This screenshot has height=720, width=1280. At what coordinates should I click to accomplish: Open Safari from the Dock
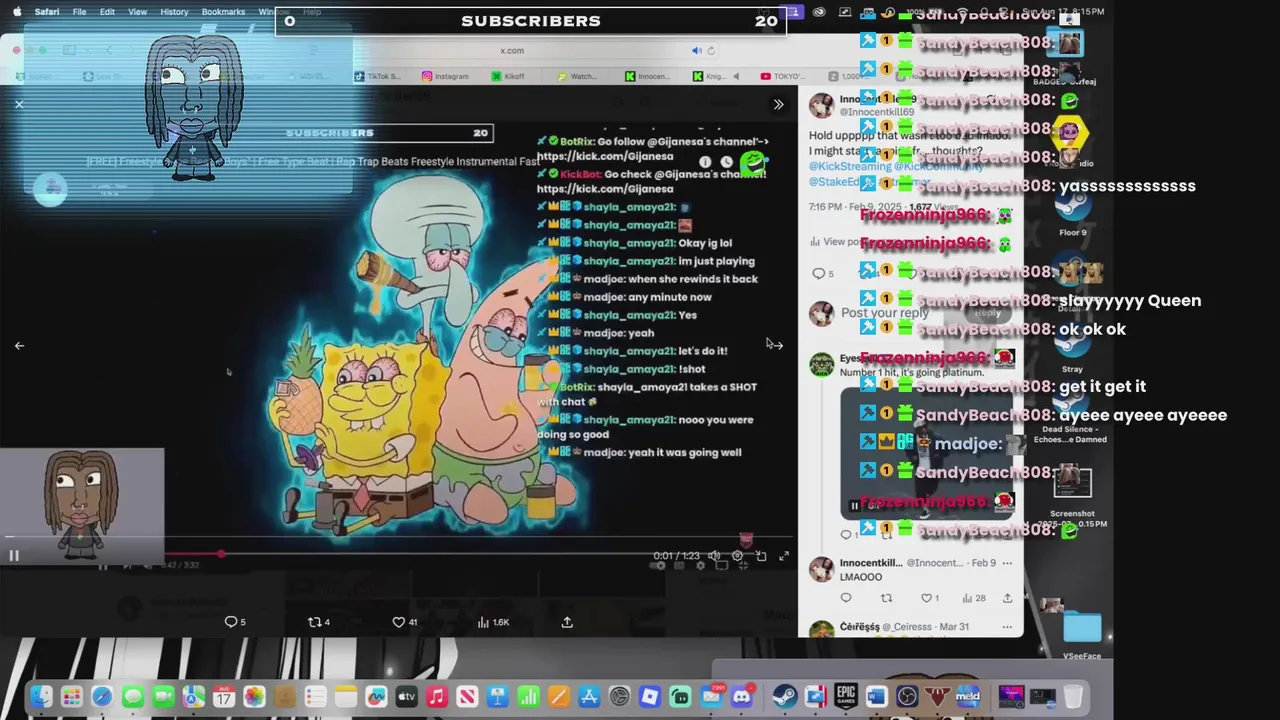102,697
